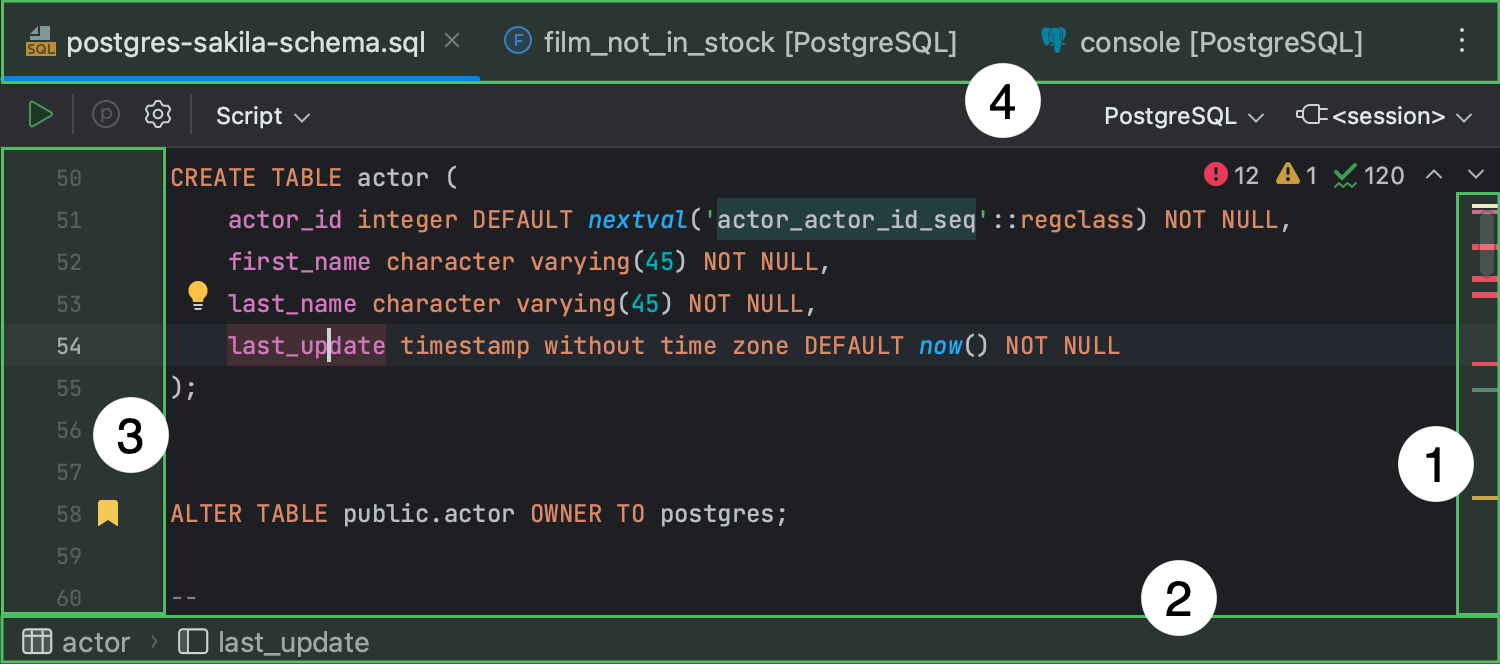
Task: Jump to previous highlighted error arrow
Action: click(x=1434, y=175)
